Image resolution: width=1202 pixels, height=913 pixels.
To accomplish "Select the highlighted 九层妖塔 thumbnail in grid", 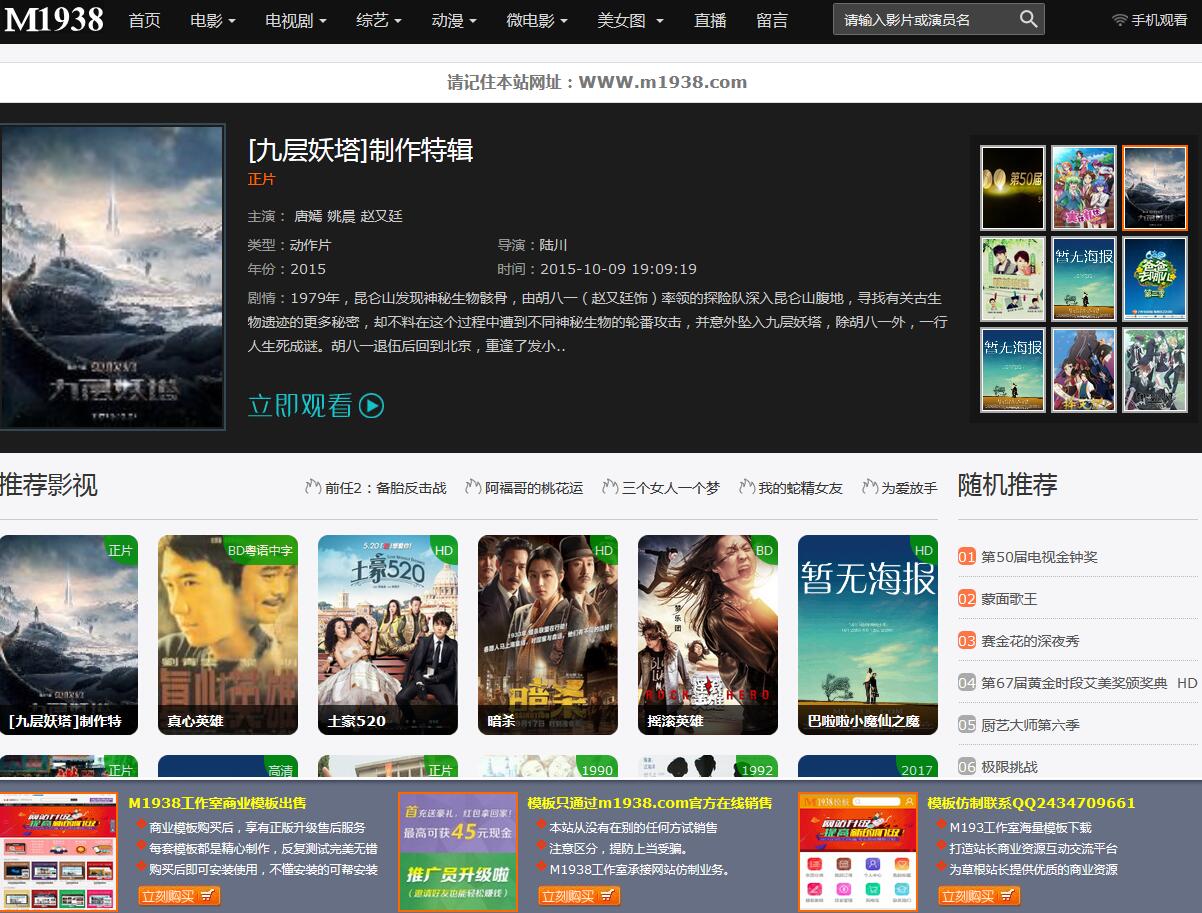I will [x=1155, y=188].
